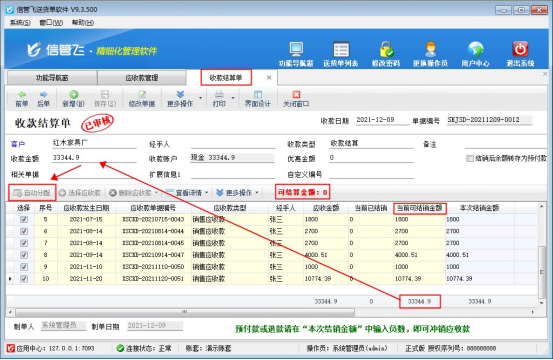Click the 经手人 input field
This screenshot has height=360, width=553.
[233, 144]
